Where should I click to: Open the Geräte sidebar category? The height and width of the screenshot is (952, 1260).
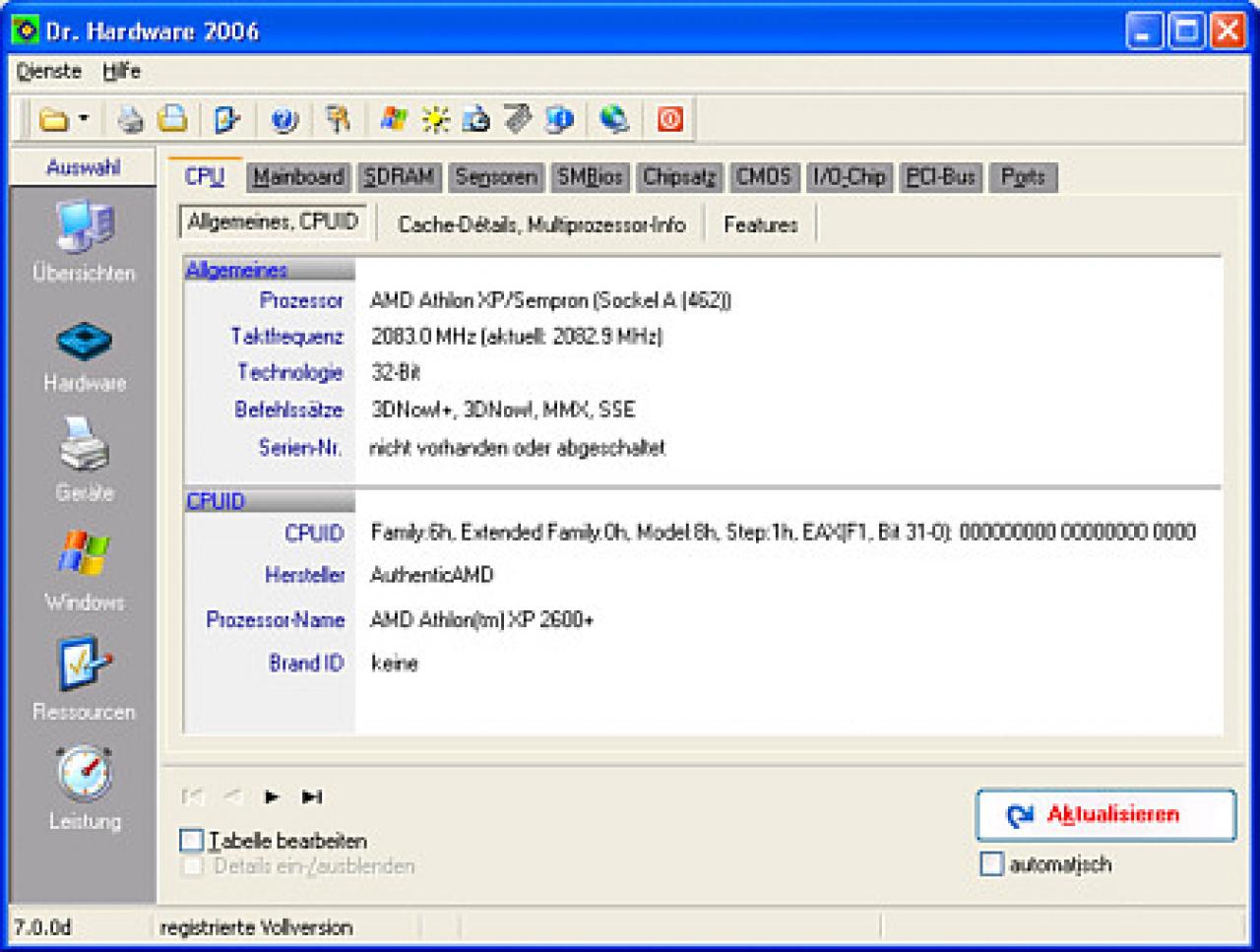84,461
